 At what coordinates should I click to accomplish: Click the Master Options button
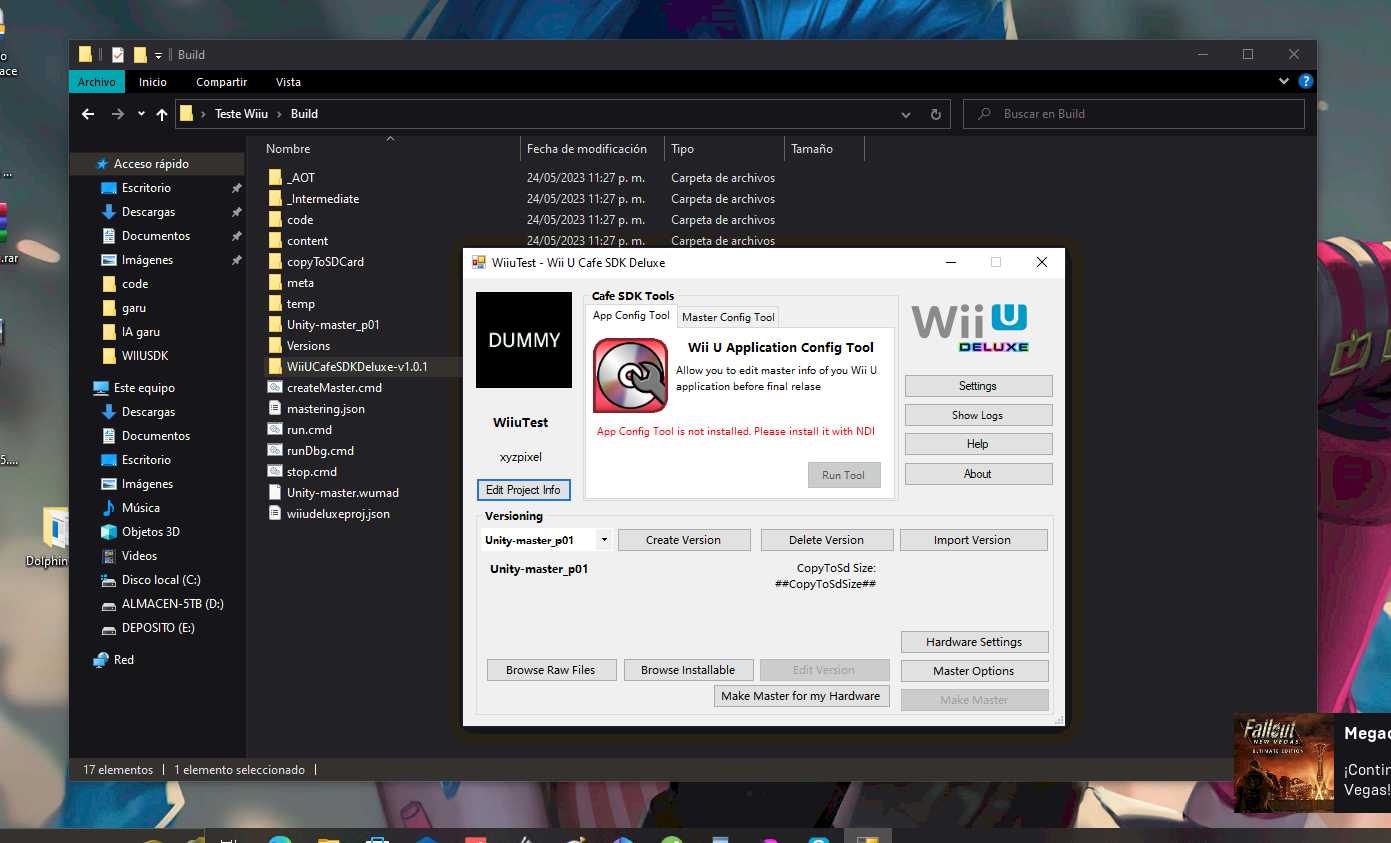tap(974, 671)
